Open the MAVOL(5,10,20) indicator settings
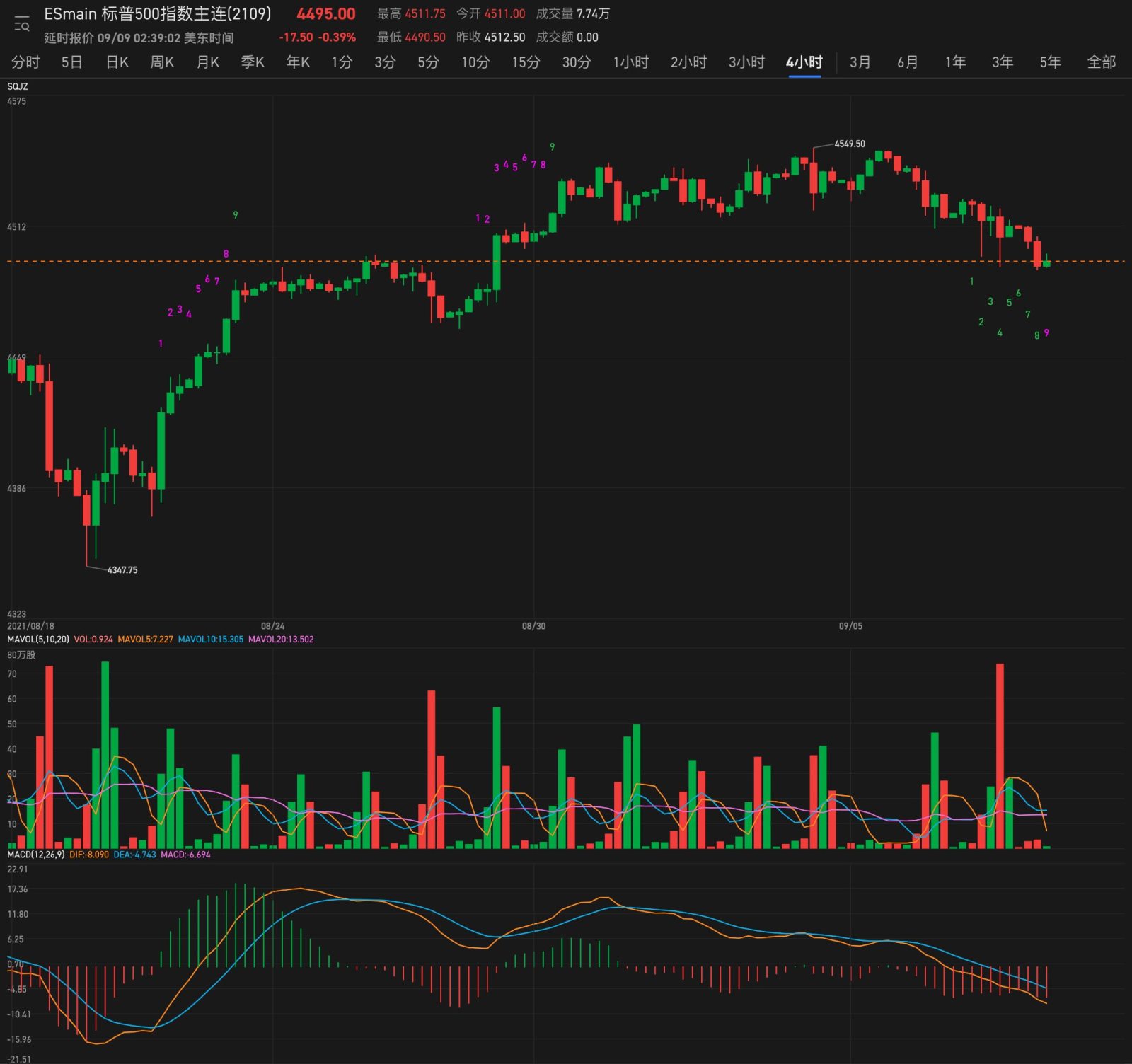Viewport: 1132px width, 1064px height. pos(38,640)
